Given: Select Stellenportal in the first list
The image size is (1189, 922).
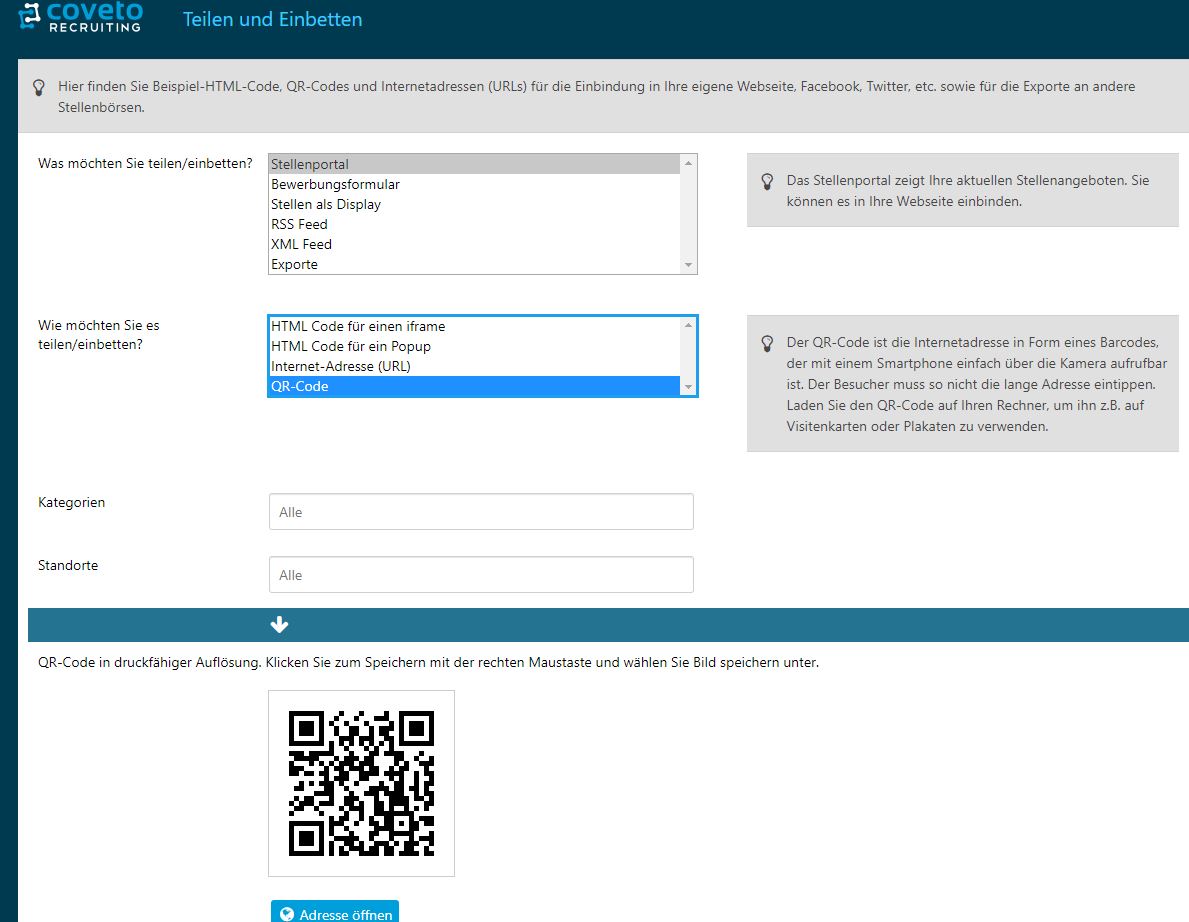Looking at the screenshot, I should pyautogui.click(x=475, y=165).
